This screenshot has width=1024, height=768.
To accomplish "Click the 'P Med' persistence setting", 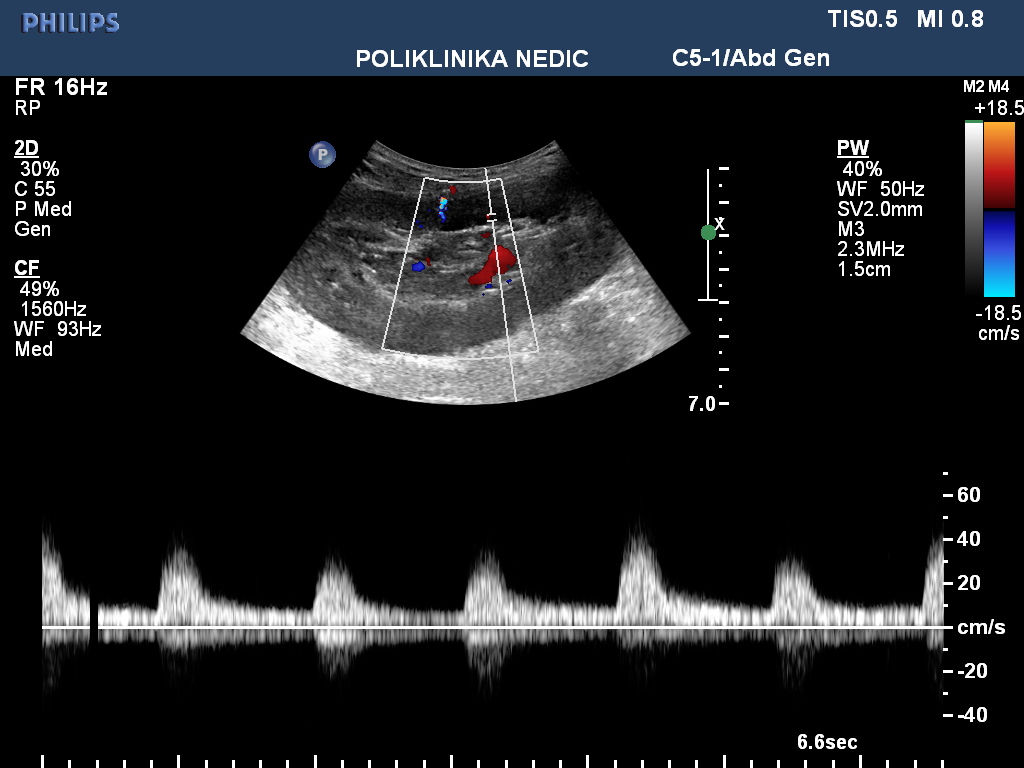I will pyautogui.click(x=43, y=209).
